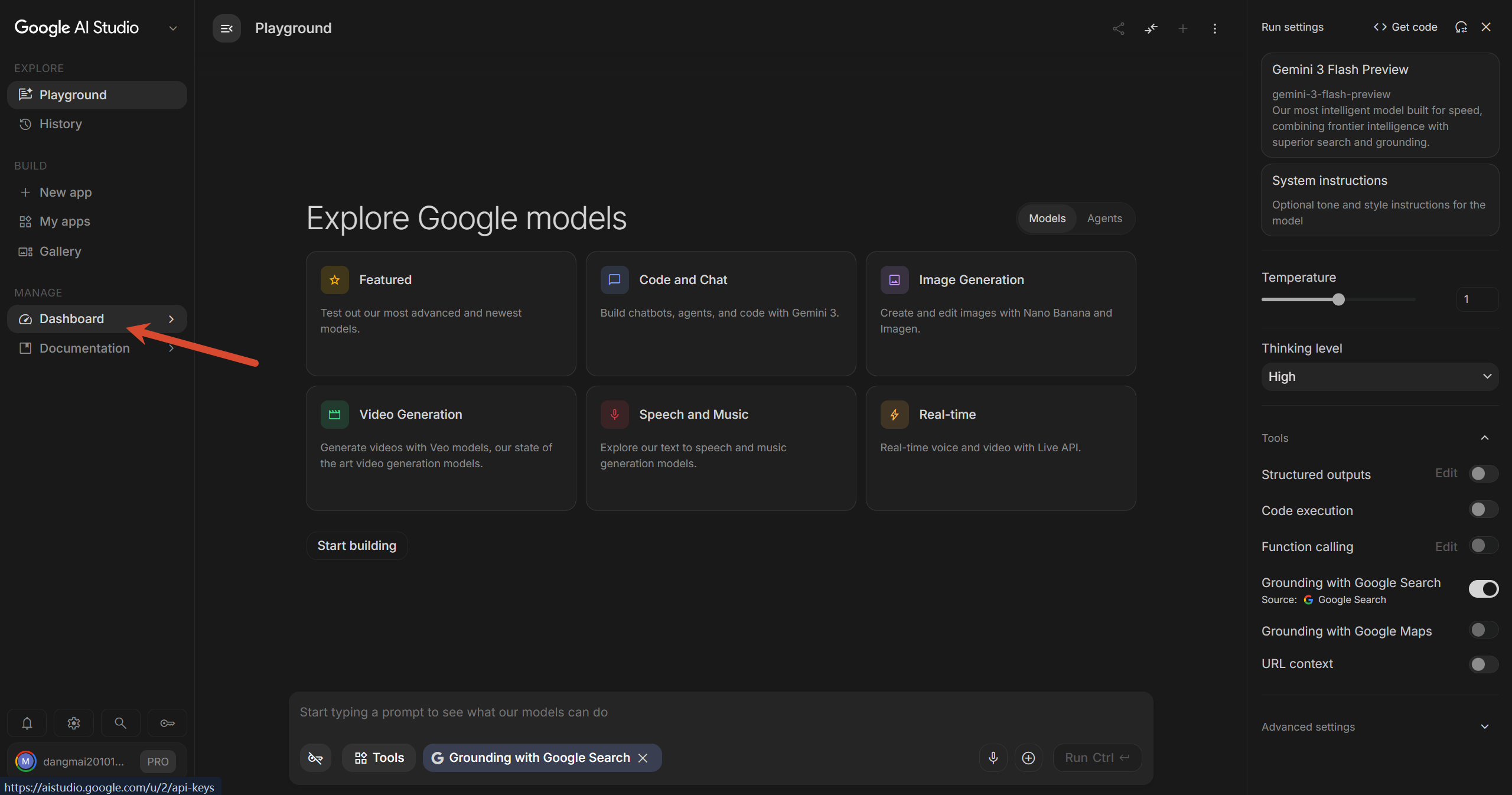
Task: Click the Start building button
Action: 357,546
